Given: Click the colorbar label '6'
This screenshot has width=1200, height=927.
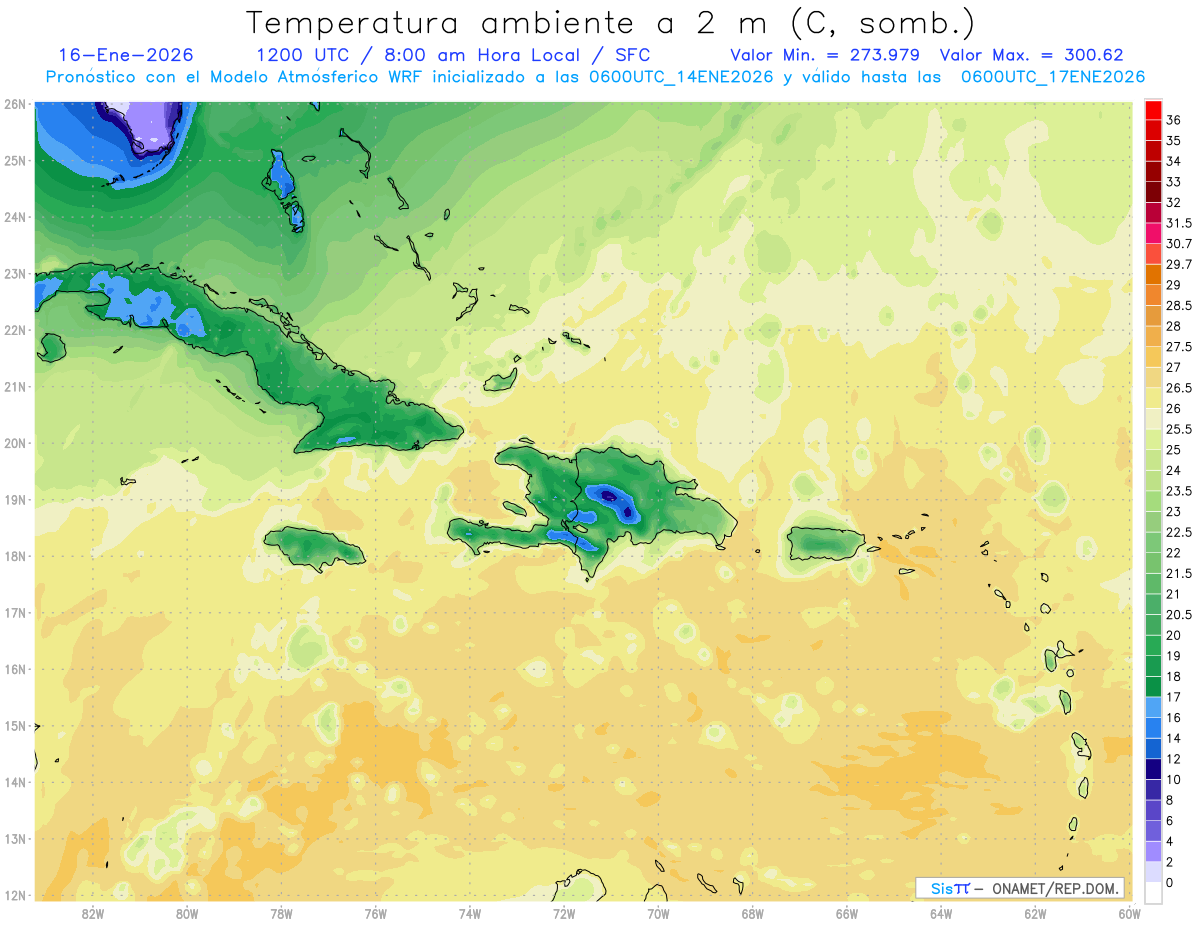Looking at the screenshot, I should [x=1170, y=821].
